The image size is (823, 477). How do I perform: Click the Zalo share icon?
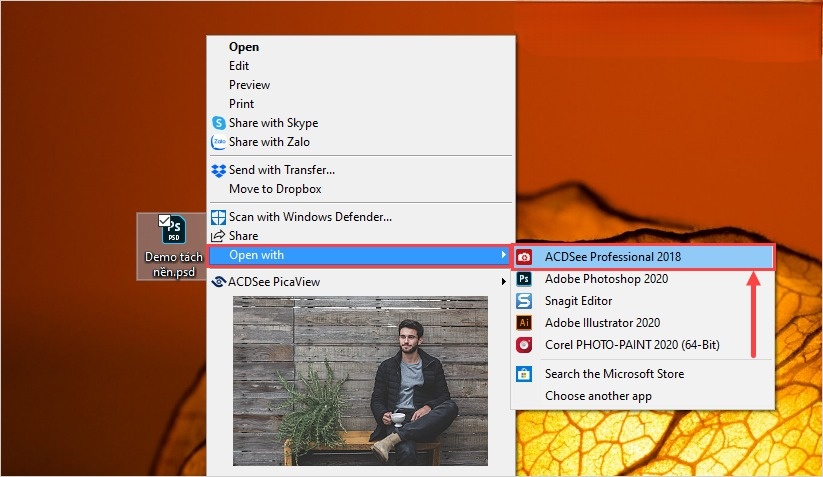[219, 142]
